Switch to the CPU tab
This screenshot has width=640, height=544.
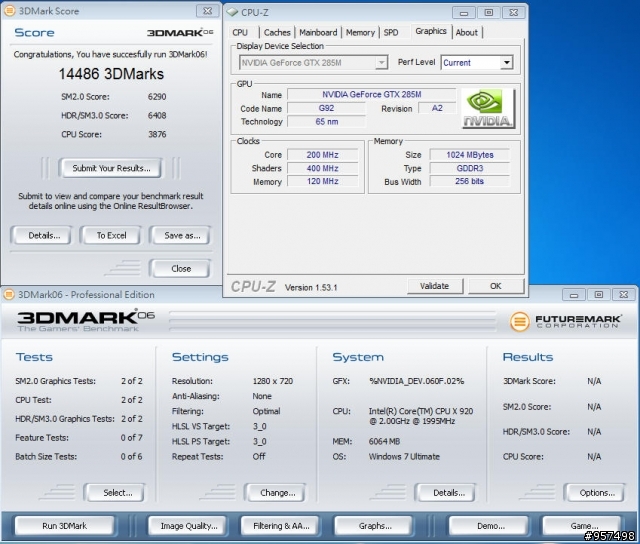coord(240,32)
